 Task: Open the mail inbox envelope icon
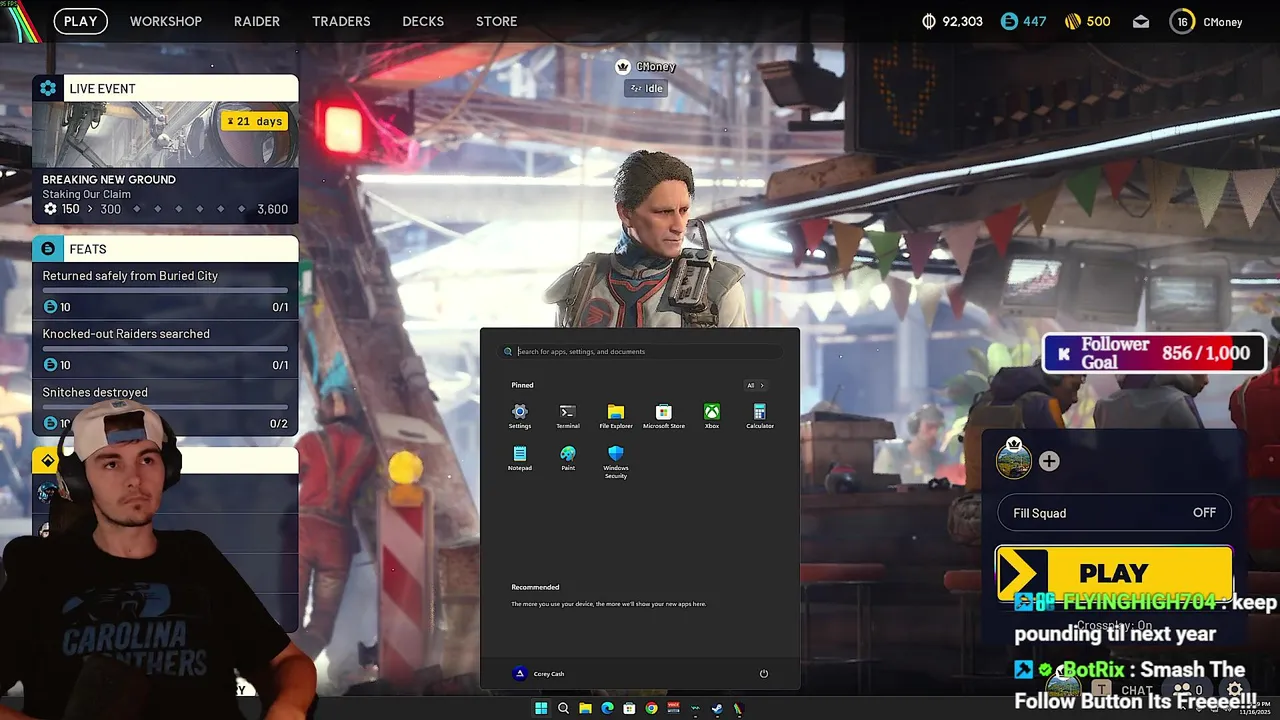pos(1141,21)
